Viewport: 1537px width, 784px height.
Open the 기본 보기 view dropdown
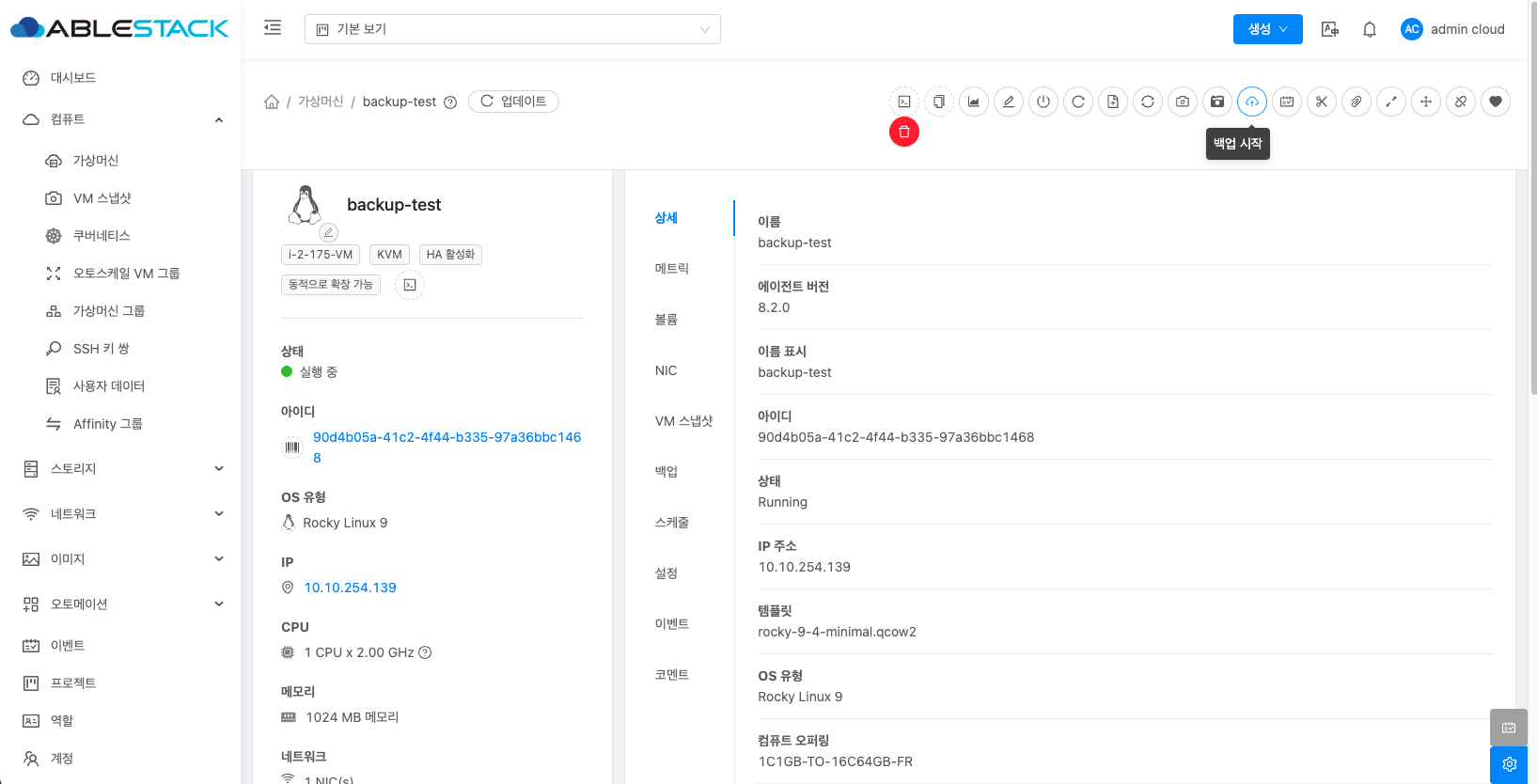(x=512, y=29)
